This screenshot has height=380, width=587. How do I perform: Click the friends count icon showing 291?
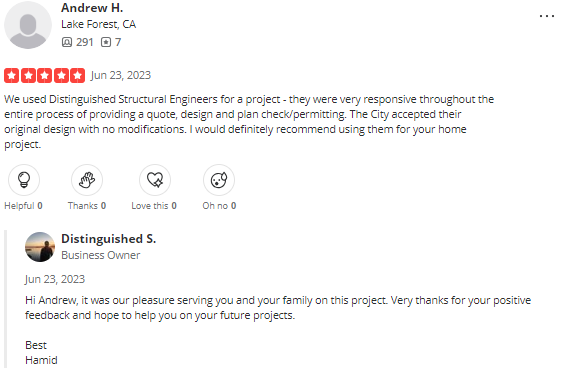[x=67, y=42]
